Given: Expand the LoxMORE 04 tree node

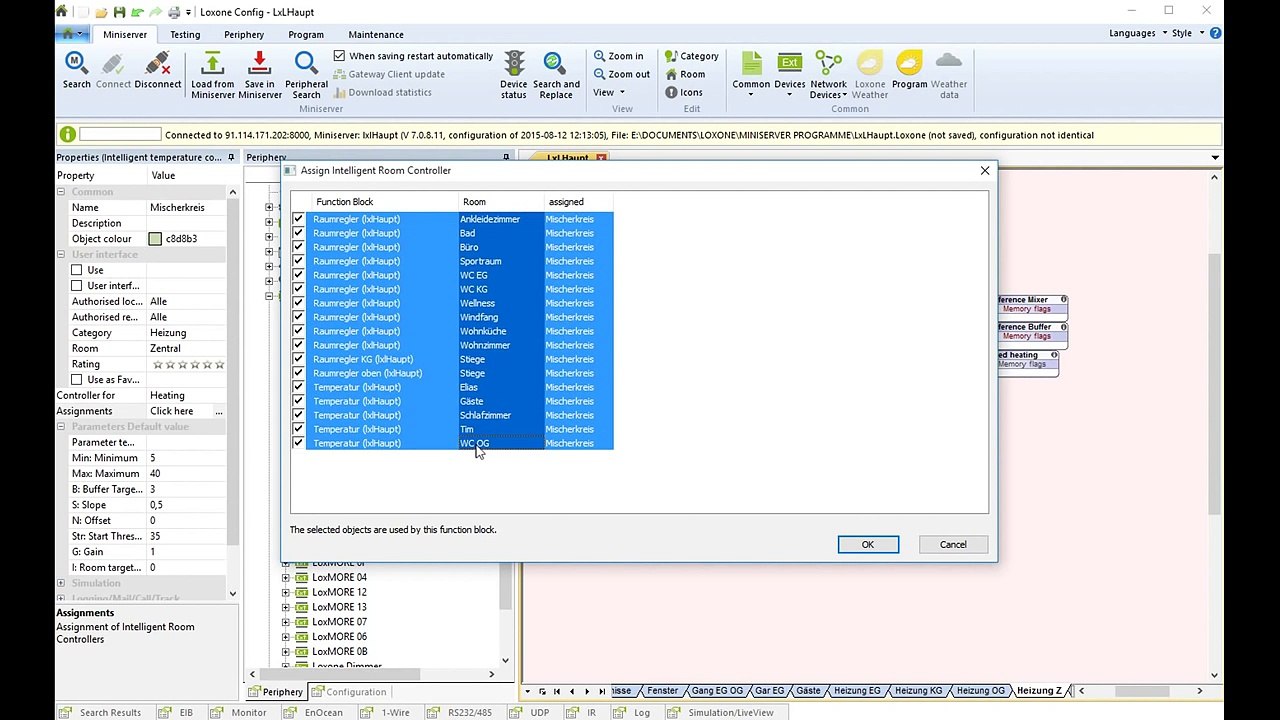Looking at the screenshot, I should (x=286, y=577).
